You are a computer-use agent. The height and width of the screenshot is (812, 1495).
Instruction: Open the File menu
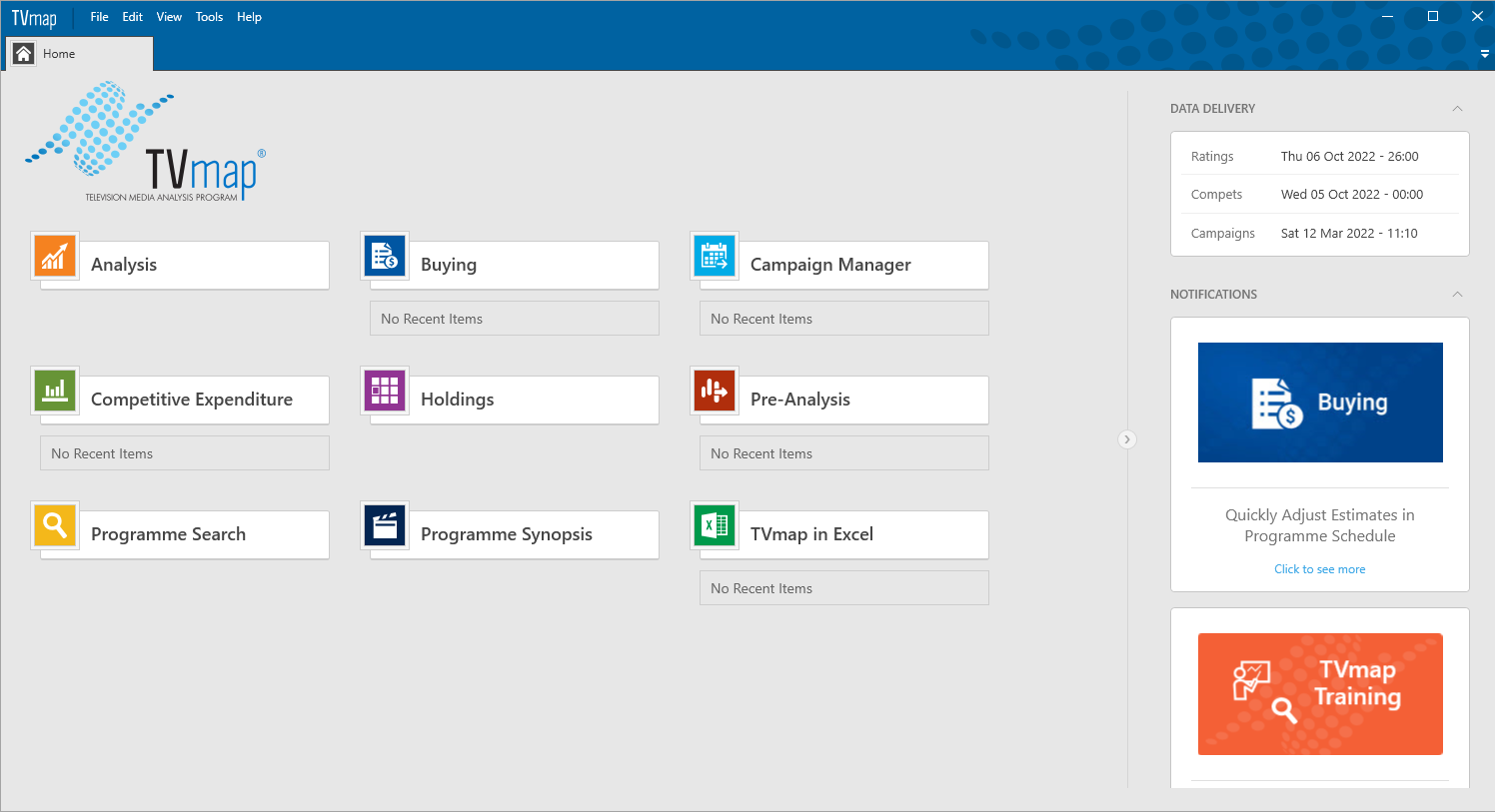(x=99, y=17)
